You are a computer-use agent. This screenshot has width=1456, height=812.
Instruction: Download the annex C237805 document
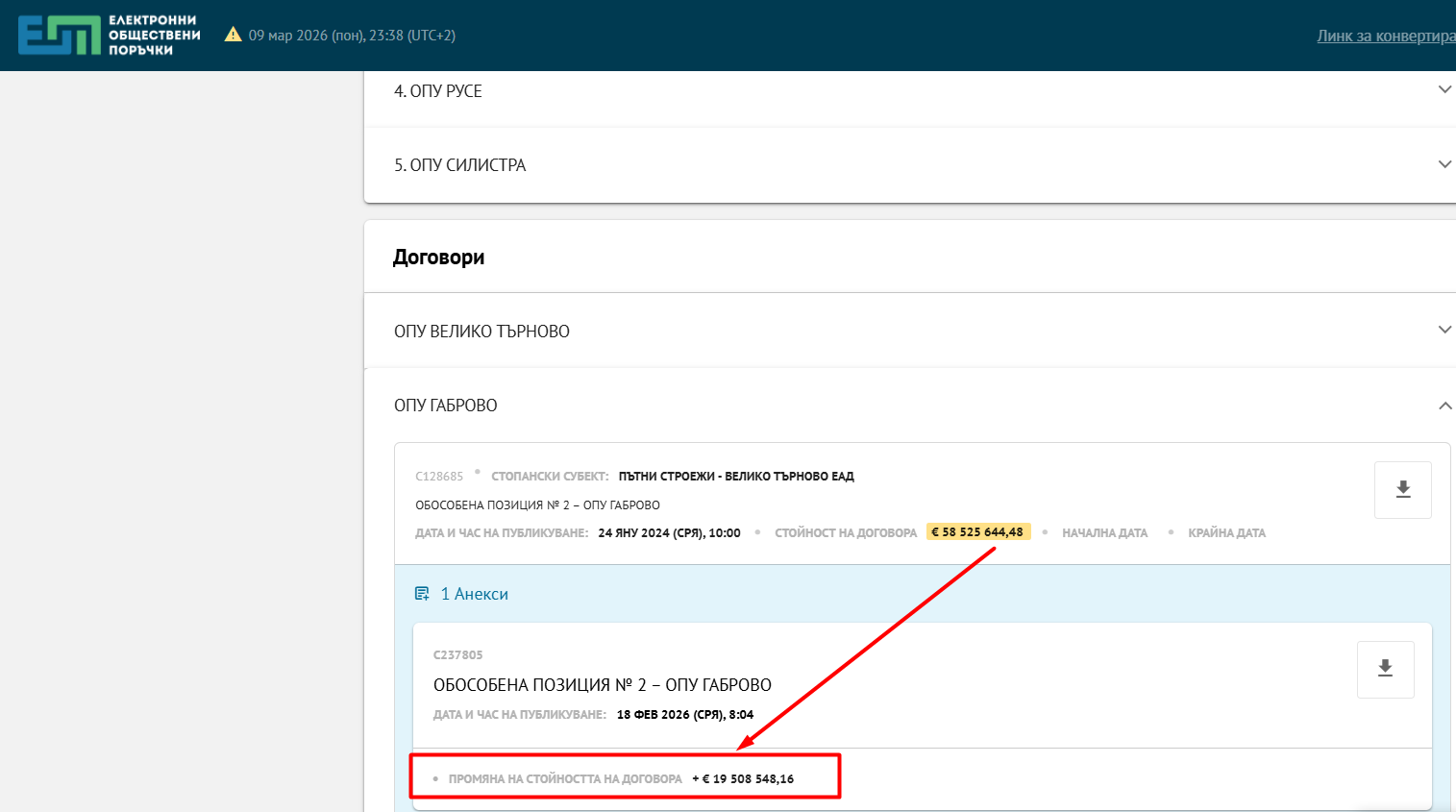pyautogui.click(x=1385, y=669)
